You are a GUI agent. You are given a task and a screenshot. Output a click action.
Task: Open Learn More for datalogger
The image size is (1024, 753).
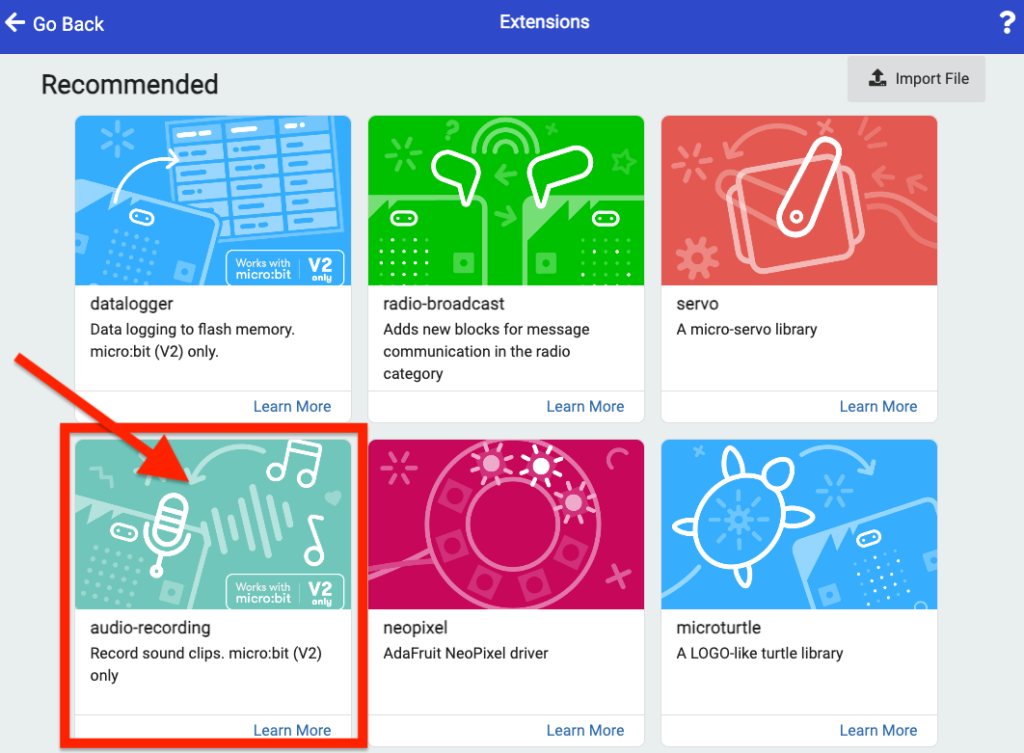coord(292,406)
